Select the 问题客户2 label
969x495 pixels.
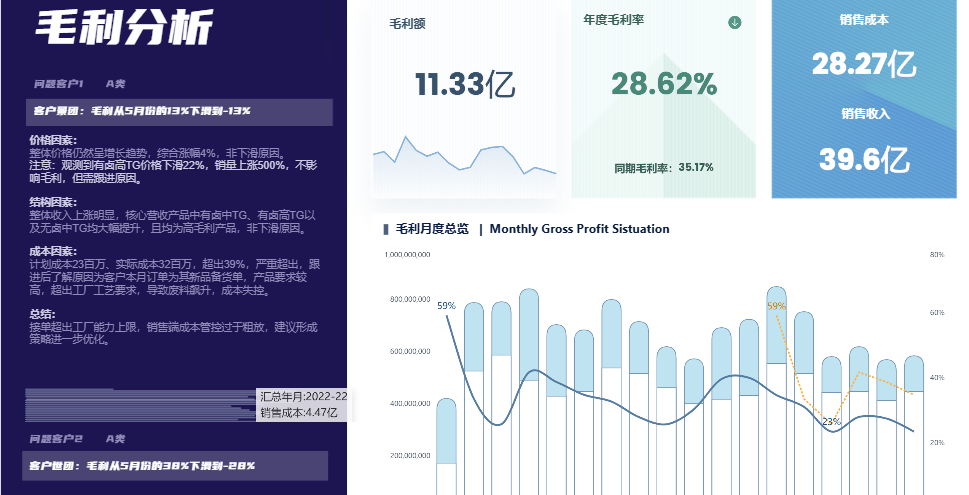tap(56, 439)
